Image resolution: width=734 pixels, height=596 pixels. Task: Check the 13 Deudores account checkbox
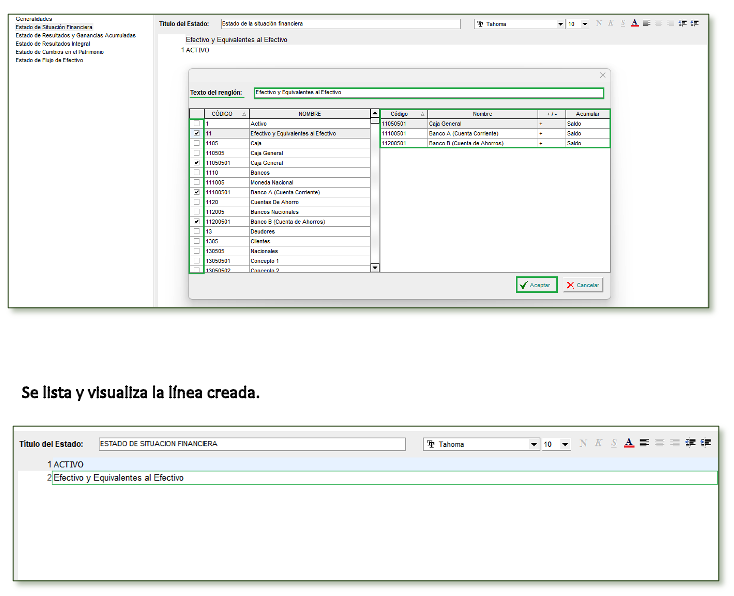(x=196, y=231)
